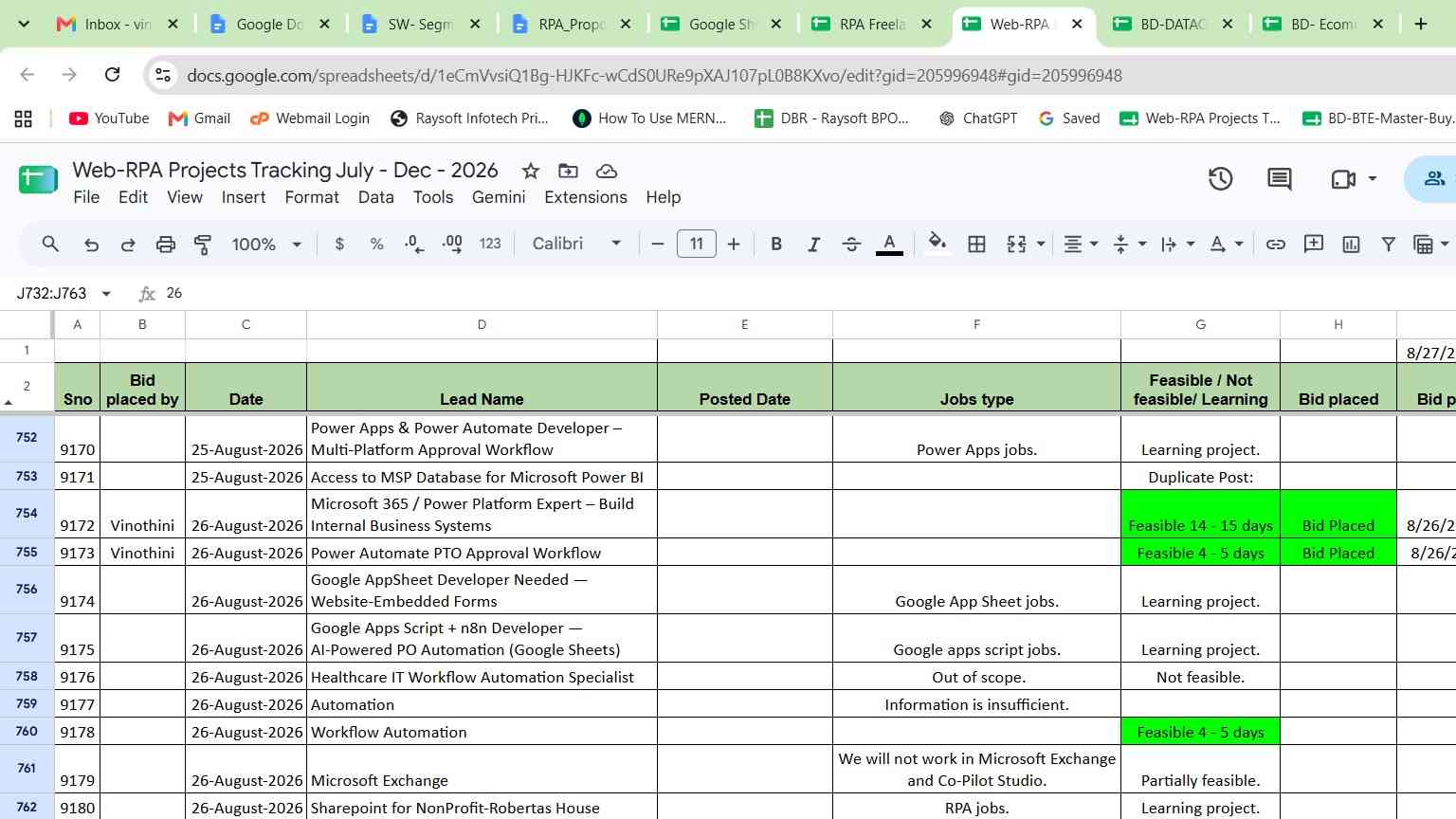Toggle strikethrough formatting
Screen dimensions: 1456x819
pyautogui.click(x=851, y=244)
